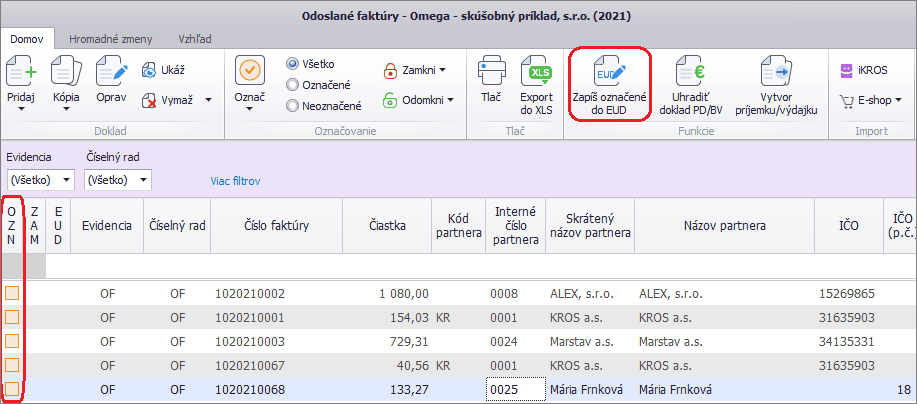
Task: Expand the Zamkni lock dropdown
Action: [x=415, y=70]
